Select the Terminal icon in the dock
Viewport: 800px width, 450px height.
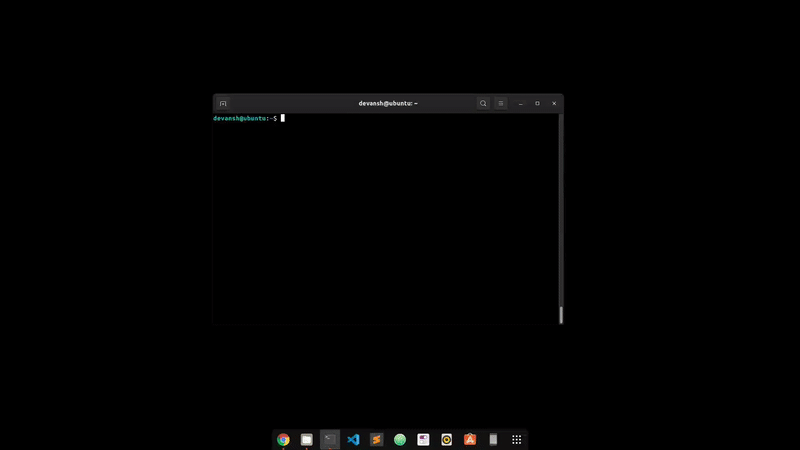330,439
